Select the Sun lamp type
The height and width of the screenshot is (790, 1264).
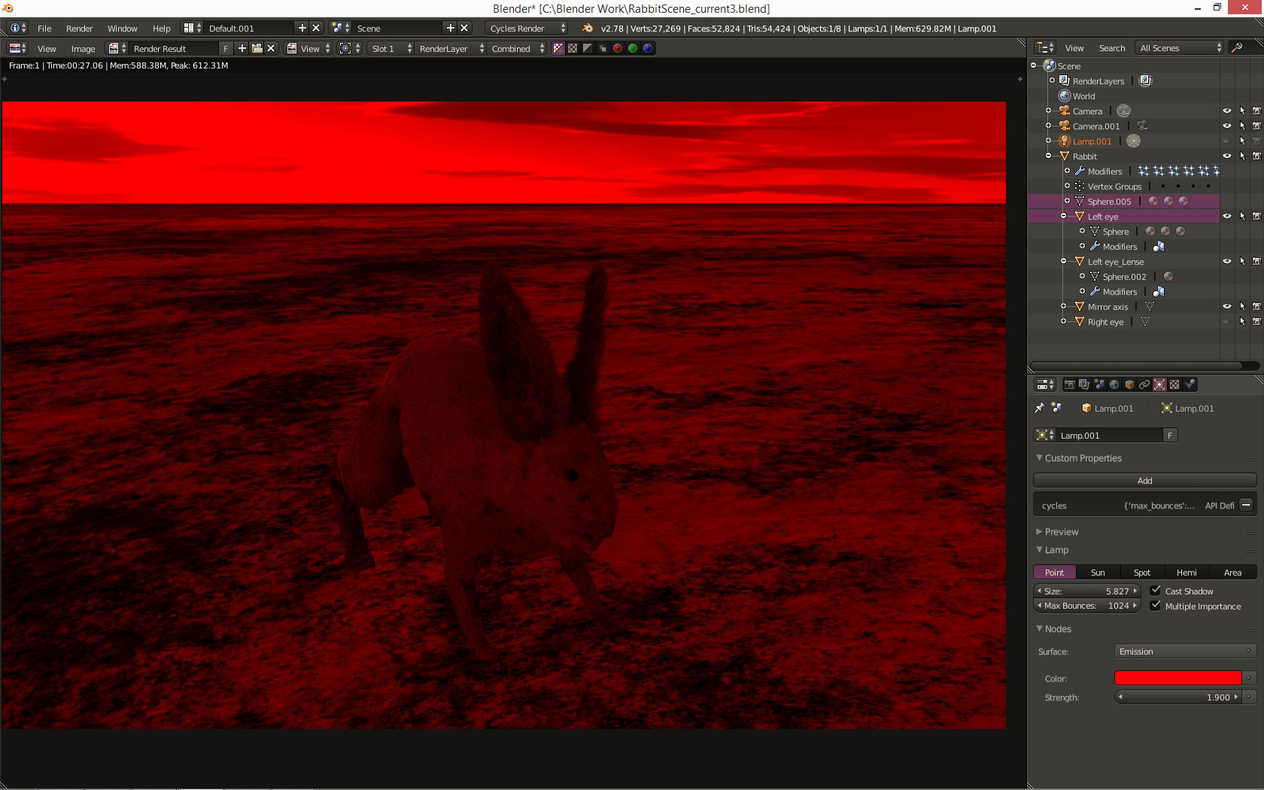click(x=1098, y=572)
